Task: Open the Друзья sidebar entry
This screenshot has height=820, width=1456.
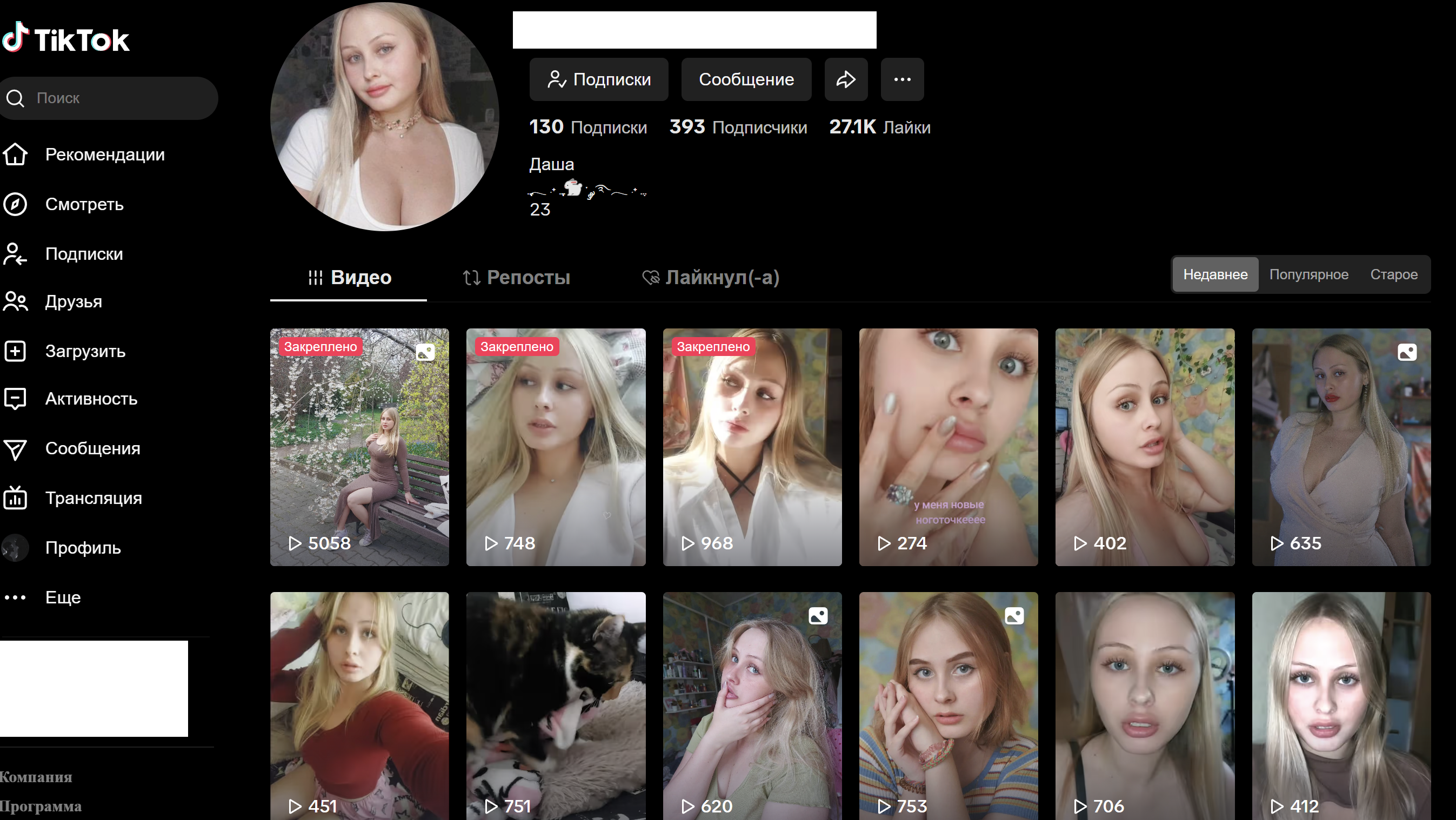Action: tap(74, 301)
